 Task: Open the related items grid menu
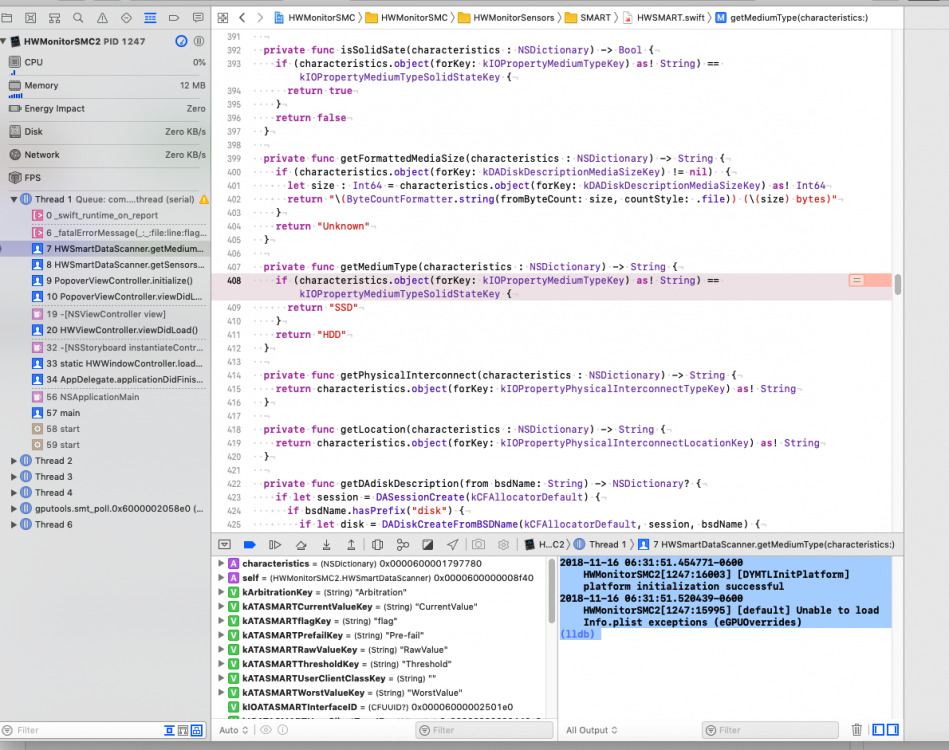(223, 18)
